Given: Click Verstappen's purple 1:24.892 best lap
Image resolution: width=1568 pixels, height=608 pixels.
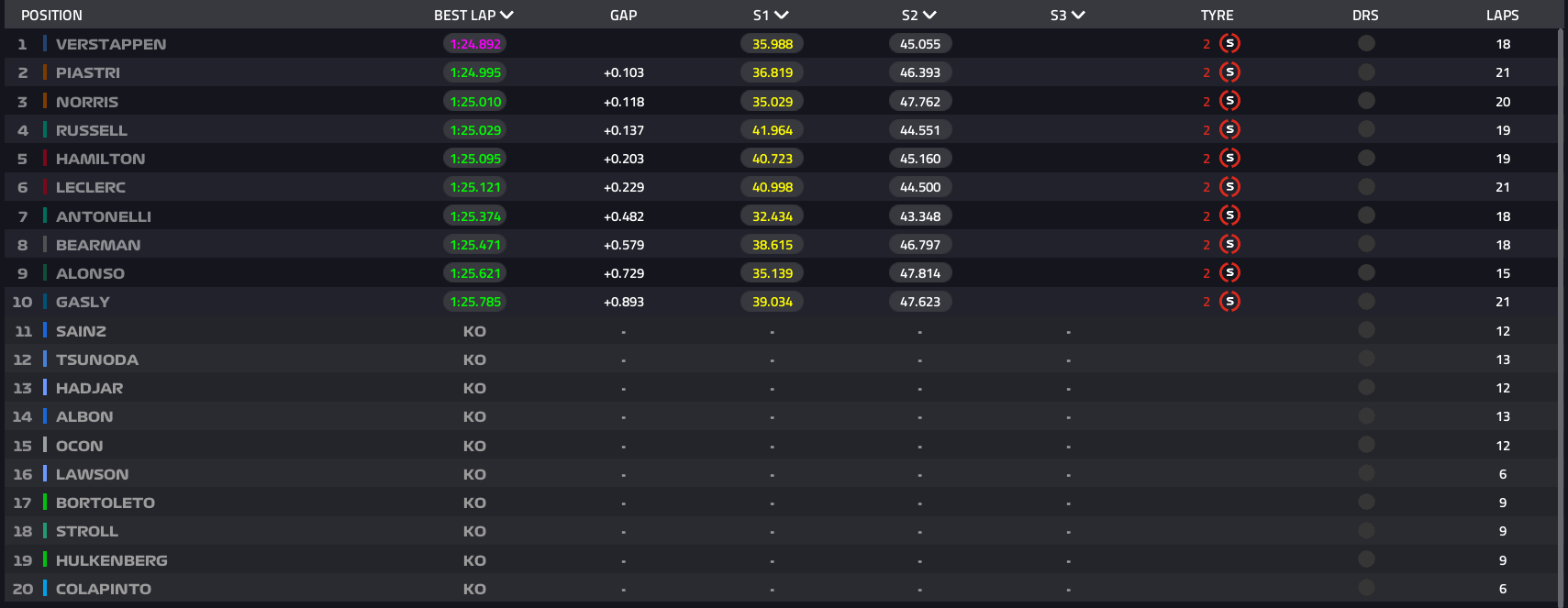Looking at the screenshot, I should tap(475, 44).
